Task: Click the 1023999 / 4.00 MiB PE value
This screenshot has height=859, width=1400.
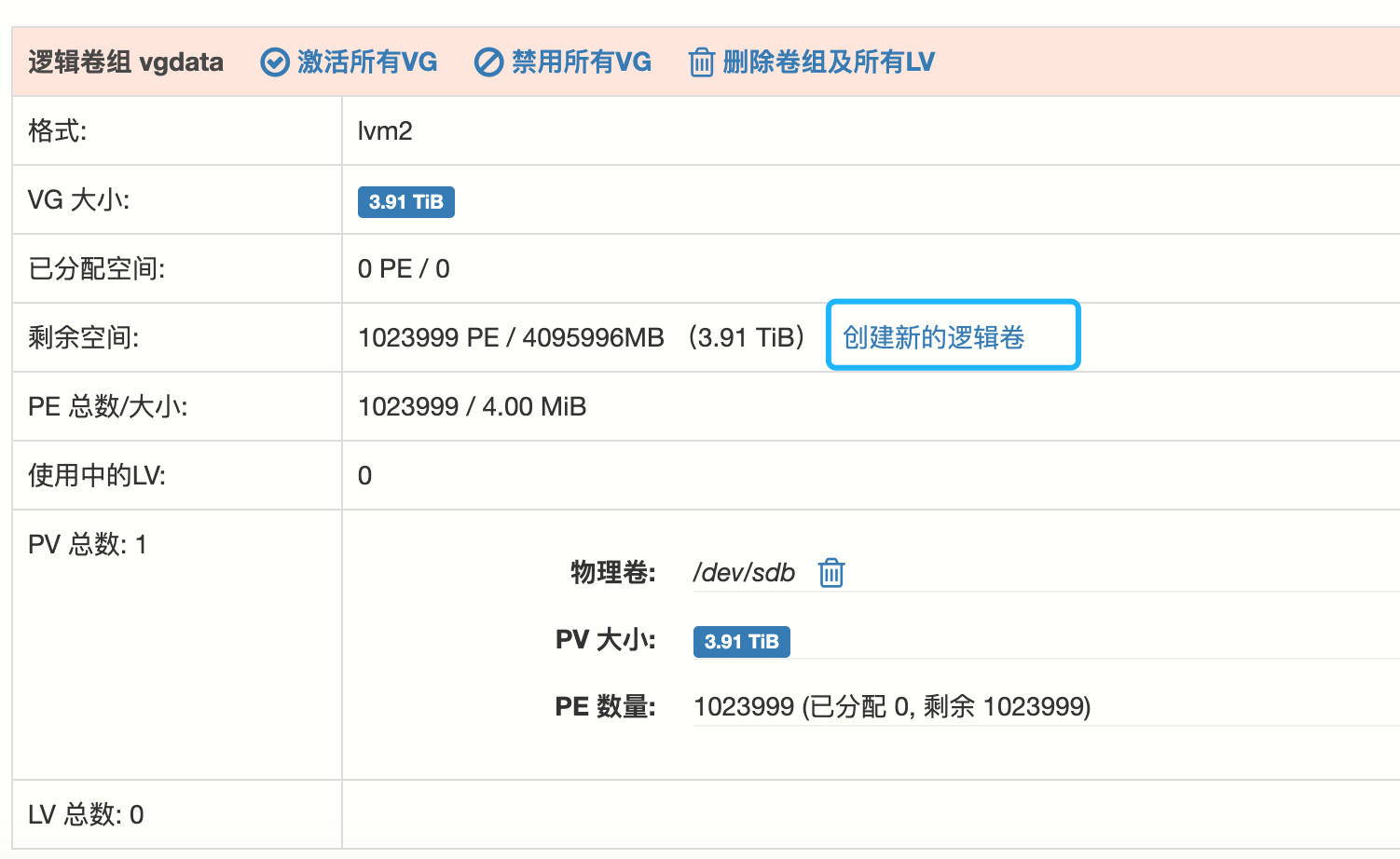Action: (472, 407)
